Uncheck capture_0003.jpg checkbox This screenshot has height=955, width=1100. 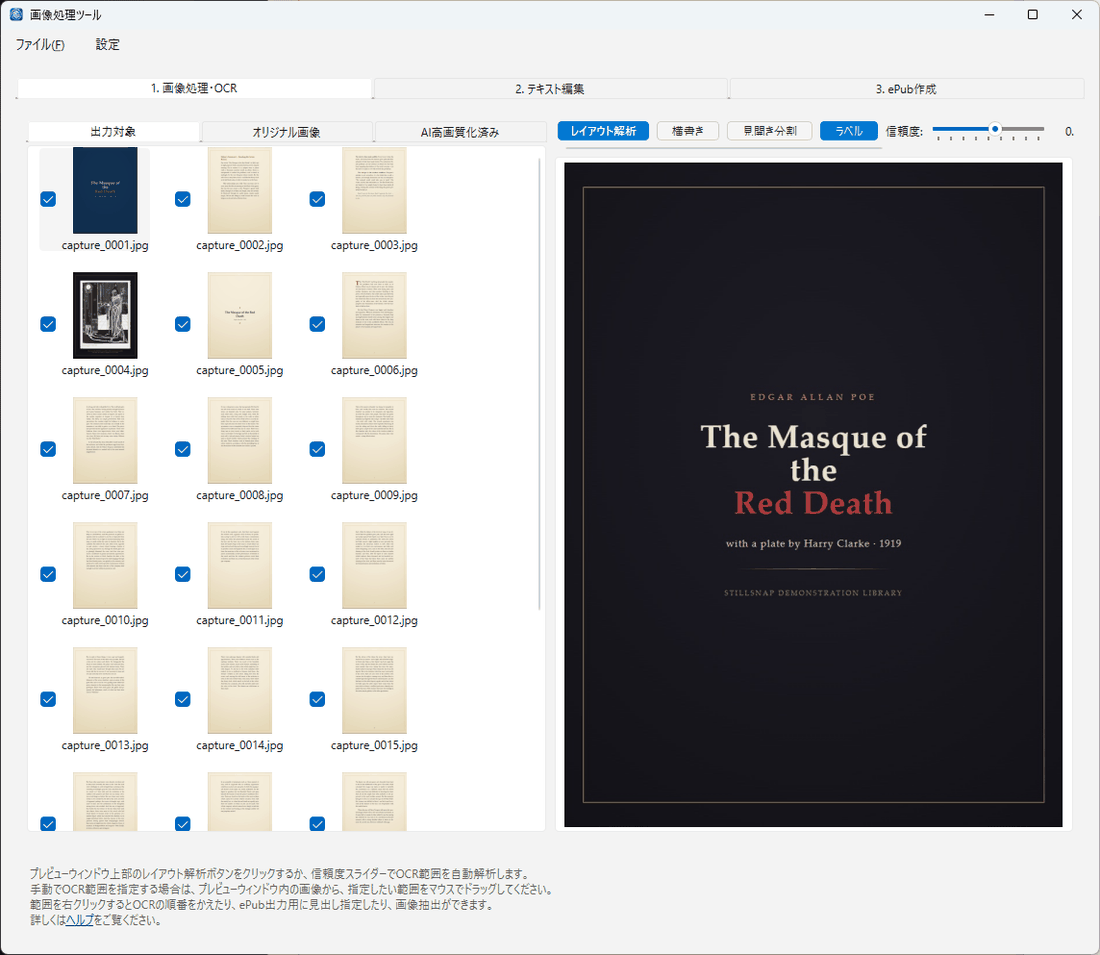pyautogui.click(x=318, y=199)
